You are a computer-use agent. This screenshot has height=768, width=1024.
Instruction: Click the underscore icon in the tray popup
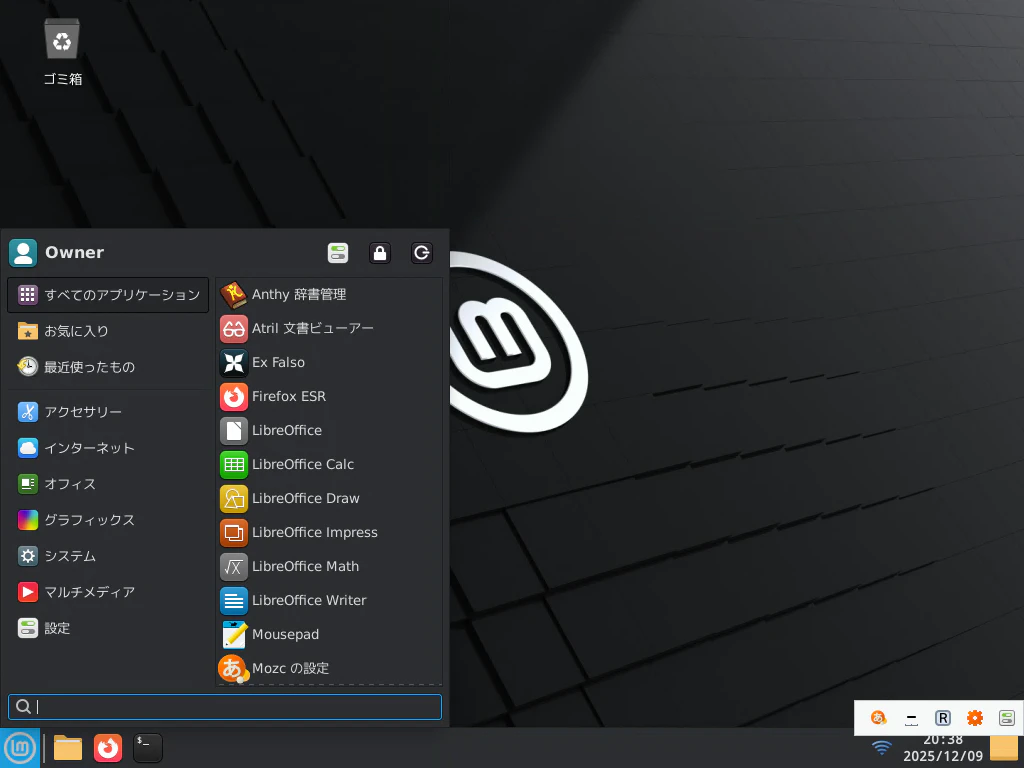[911, 718]
